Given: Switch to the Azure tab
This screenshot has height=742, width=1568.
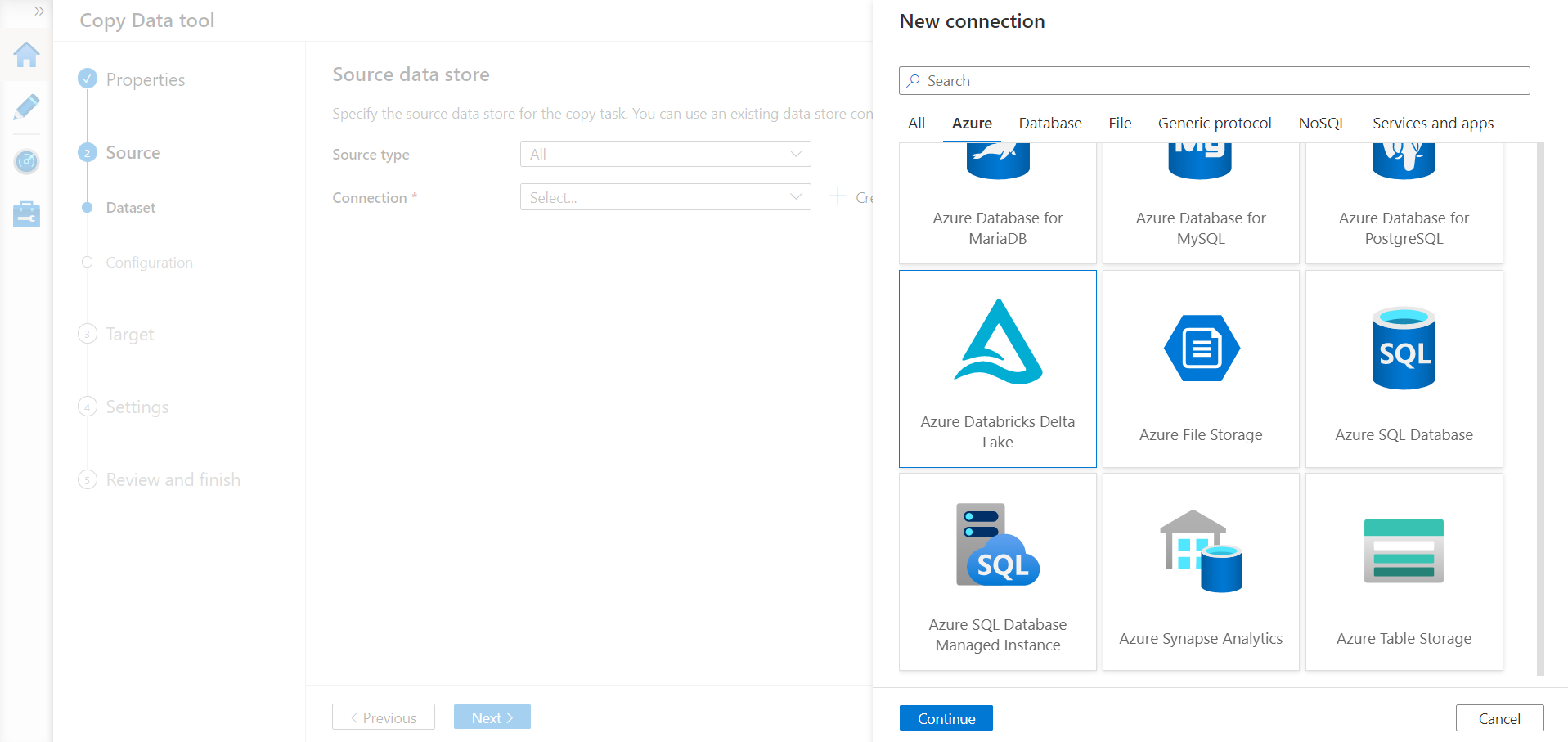Looking at the screenshot, I should coord(972,124).
